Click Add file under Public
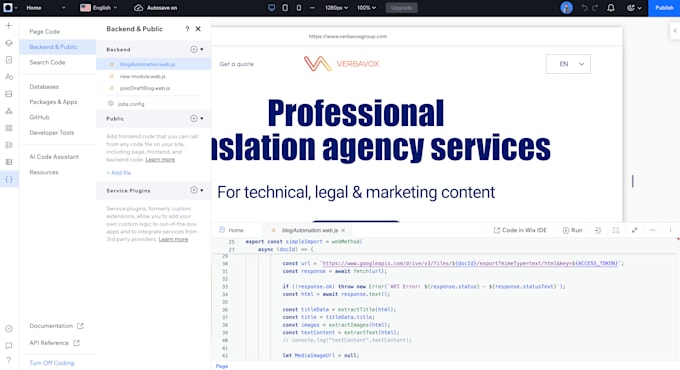The height and width of the screenshot is (370, 680). [x=119, y=173]
